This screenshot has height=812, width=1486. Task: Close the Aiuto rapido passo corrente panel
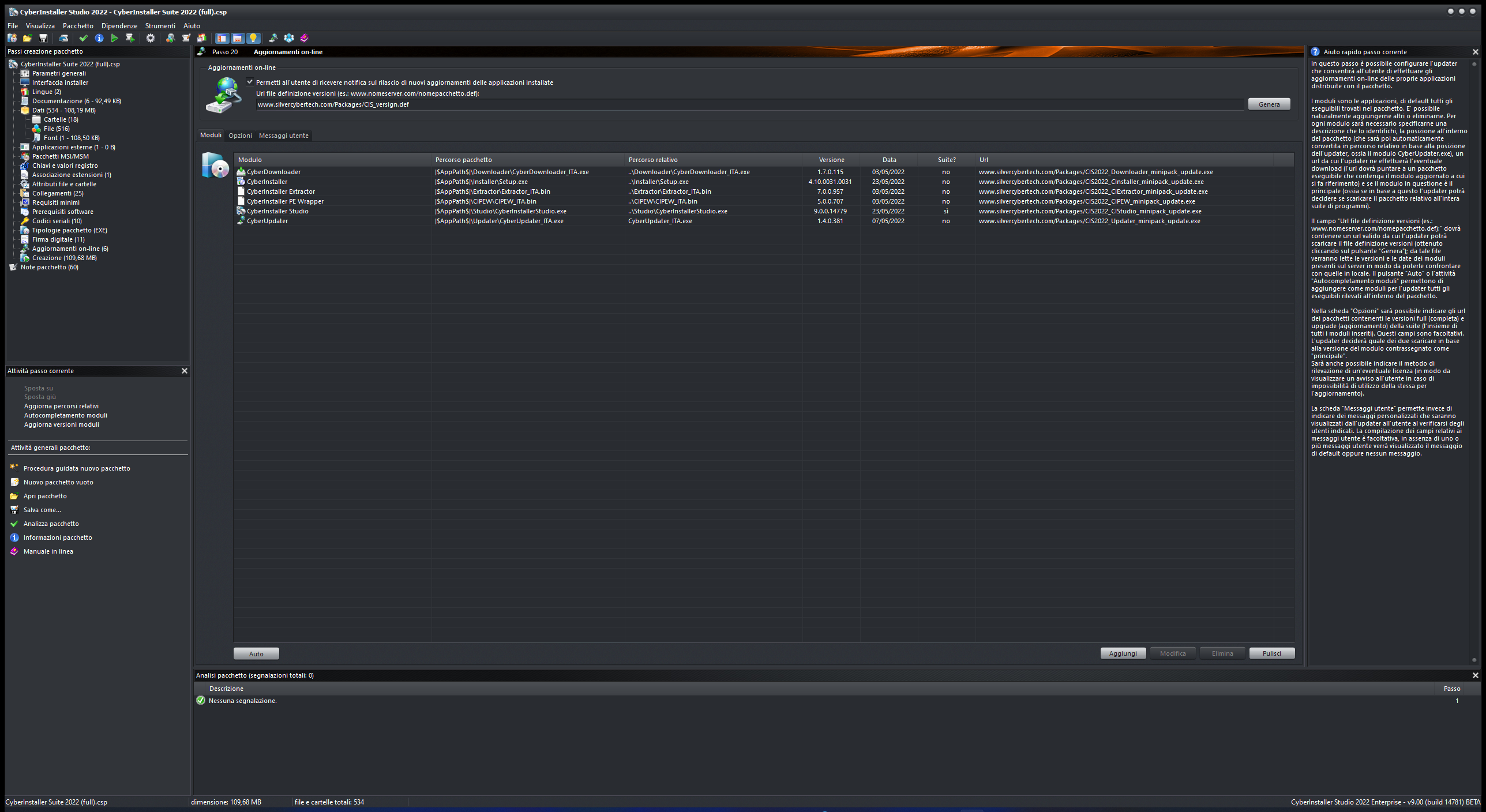pyautogui.click(x=1476, y=52)
